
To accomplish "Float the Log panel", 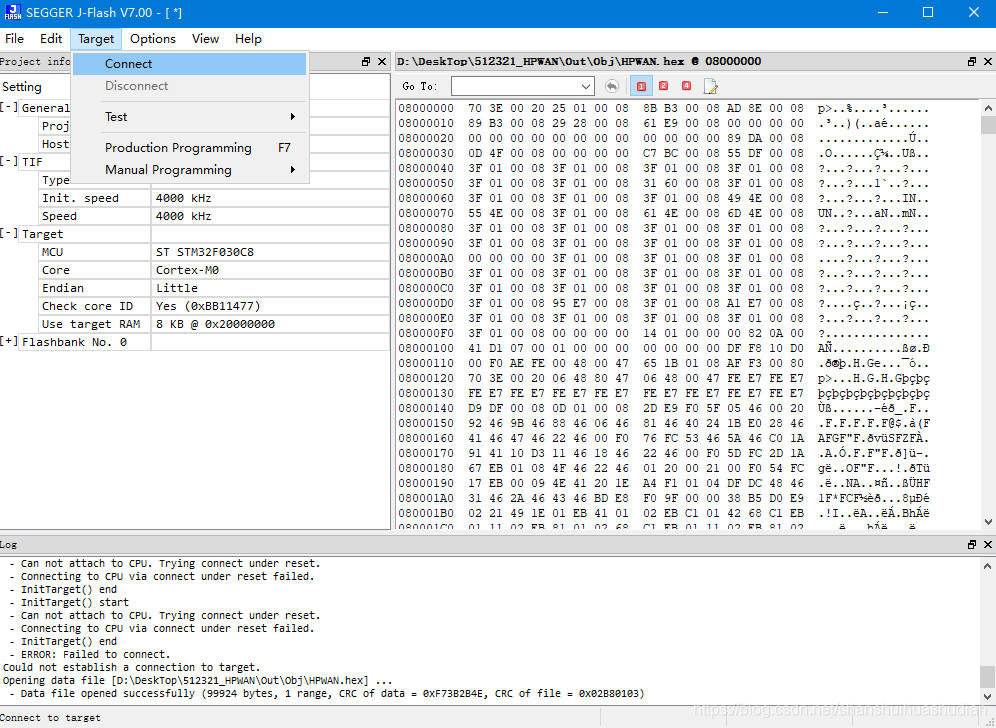I will (972, 544).
